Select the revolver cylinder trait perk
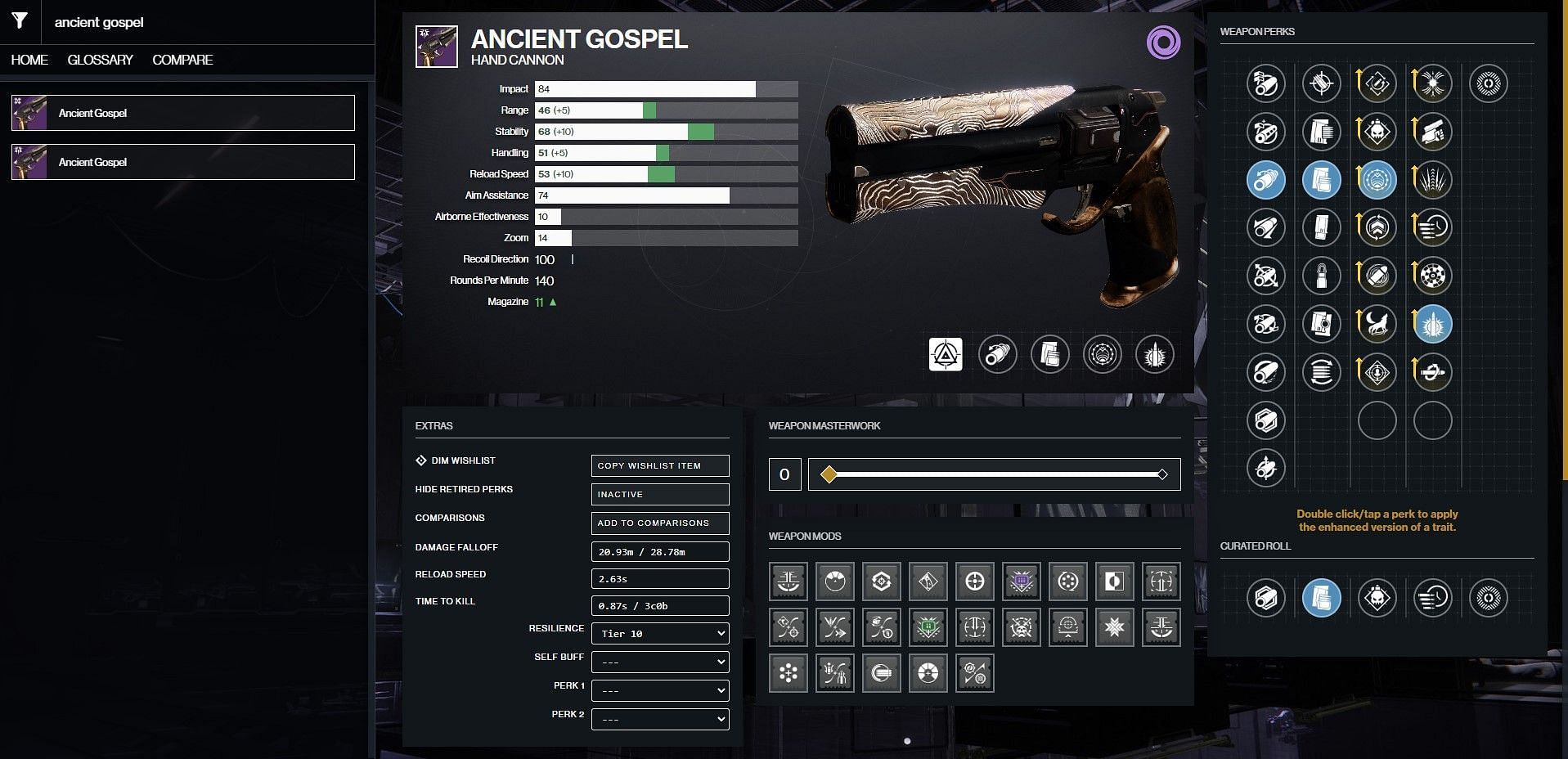 [1433, 276]
